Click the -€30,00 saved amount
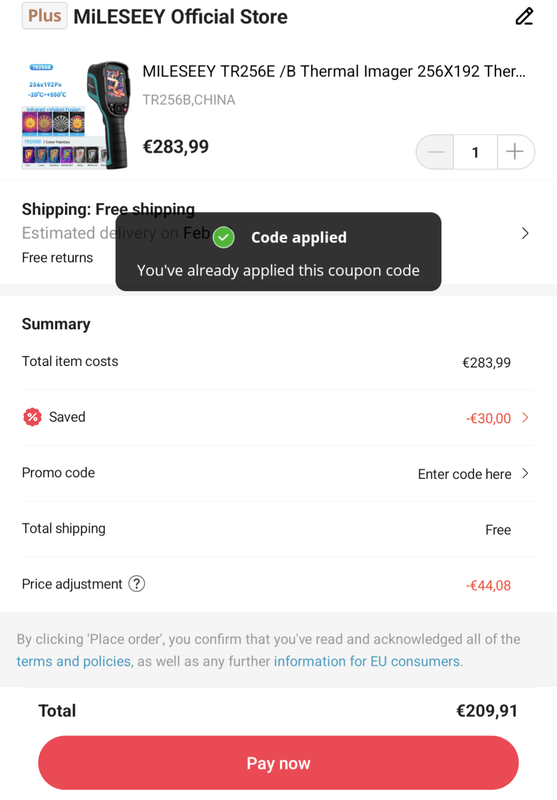Image resolution: width=557 pixels, height=800 pixels. point(488,418)
